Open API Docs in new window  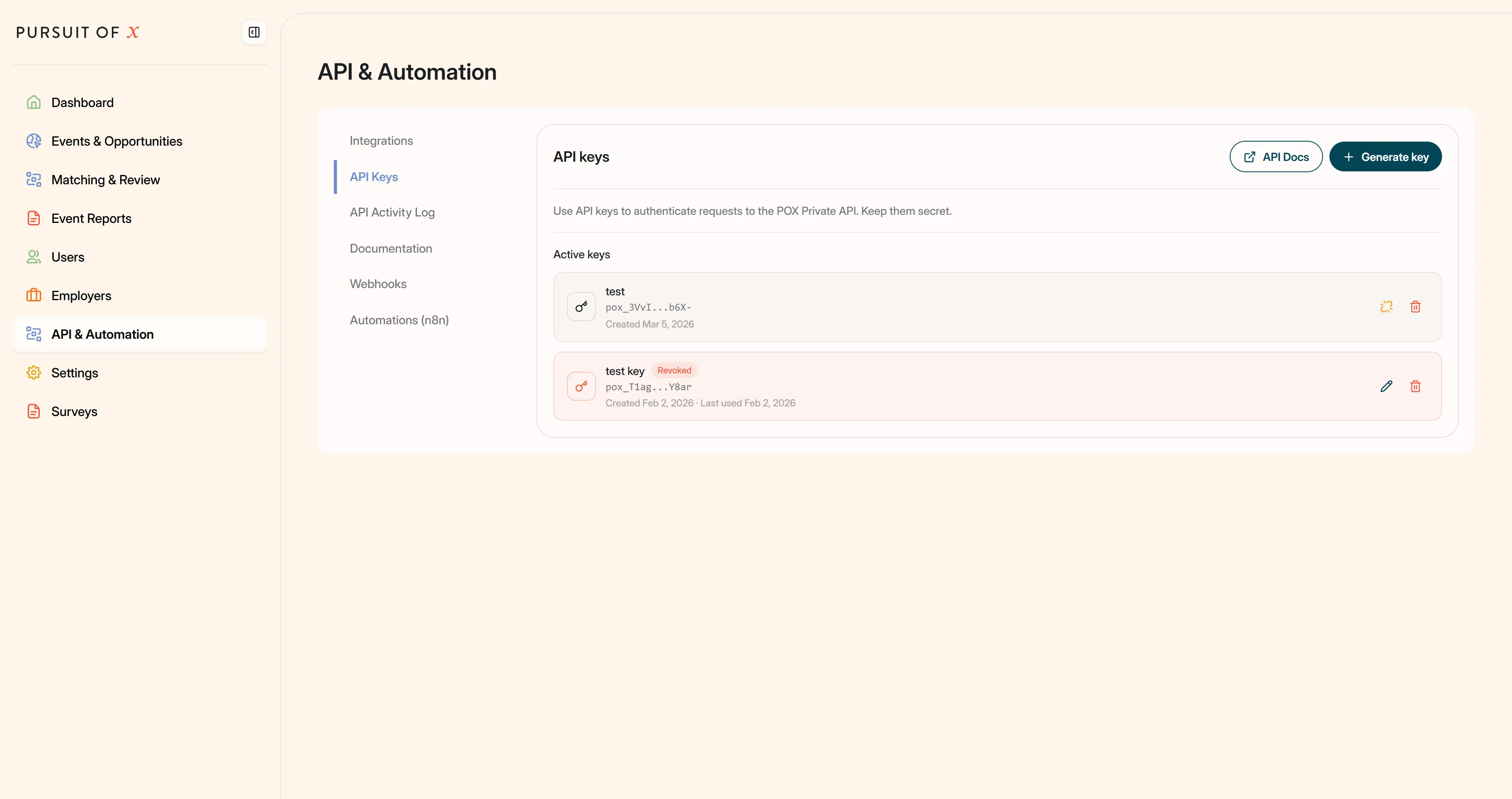(x=1276, y=157)
